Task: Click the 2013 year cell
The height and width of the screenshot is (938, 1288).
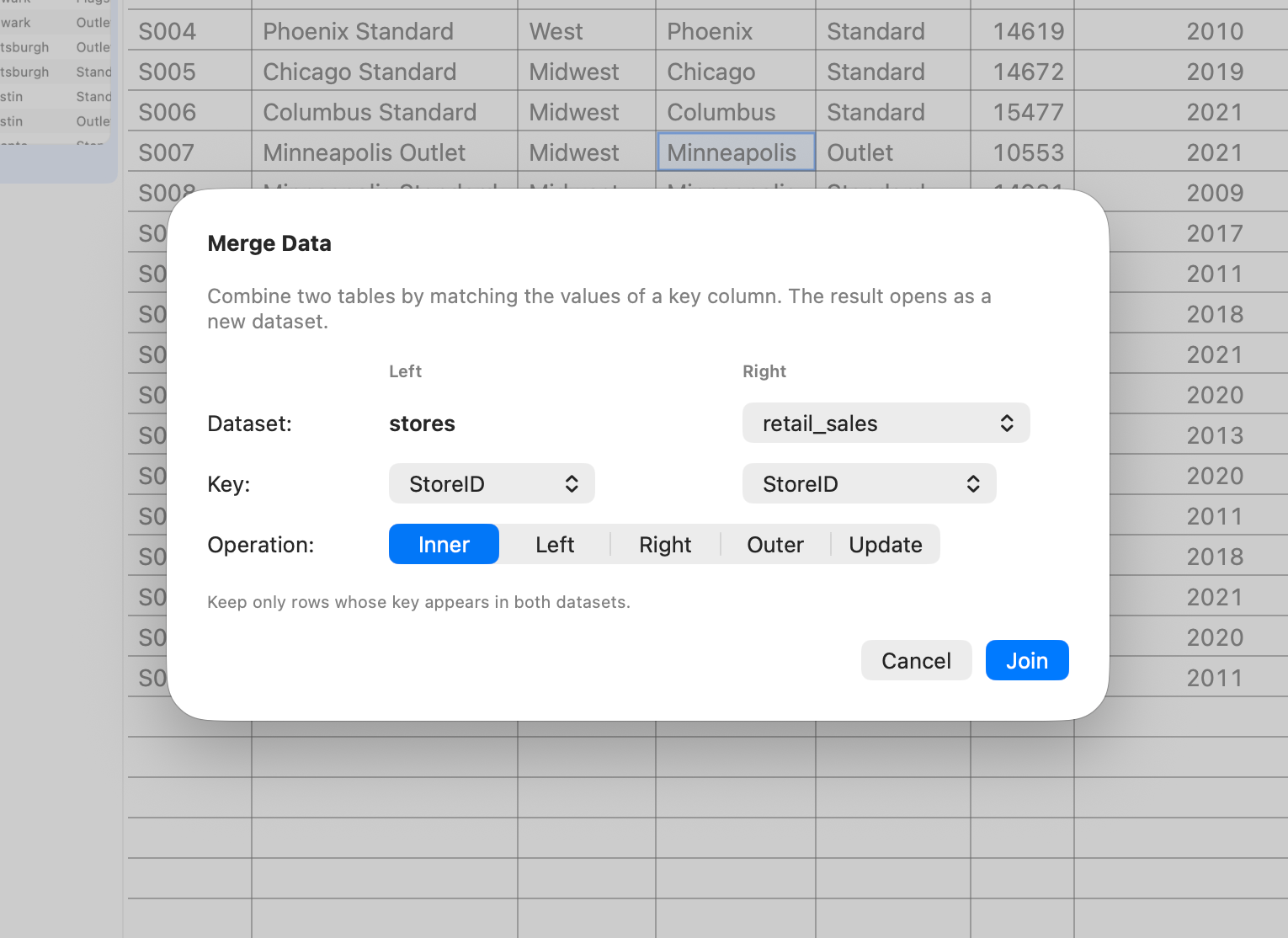Action: pyautogui.click(x=1199, y=435)
